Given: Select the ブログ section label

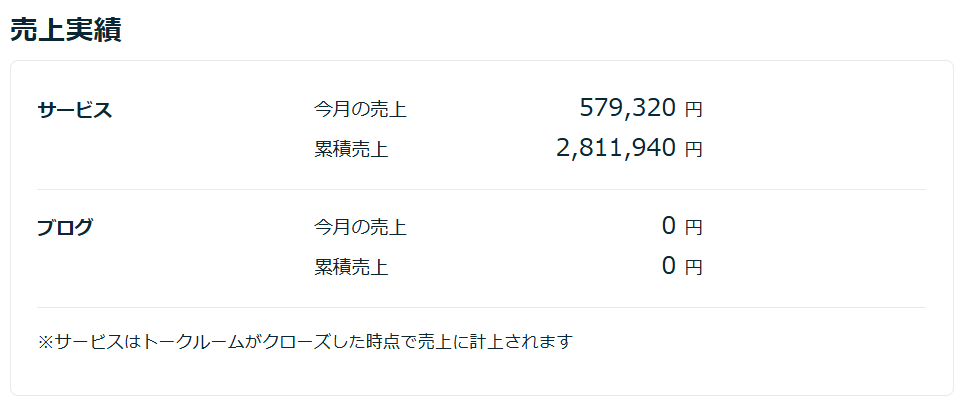Looking at the screenshot, I should [x=65, y=228].
